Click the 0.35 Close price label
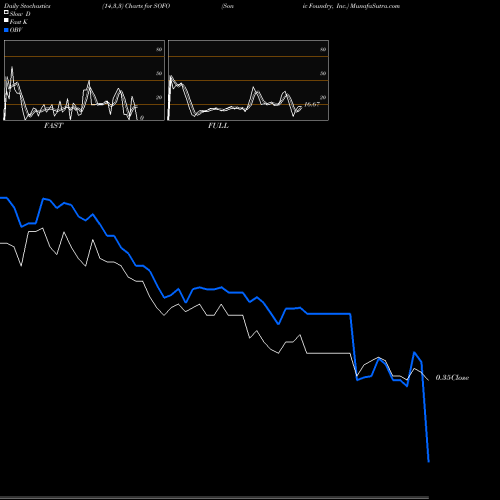Screen dimensions: 500x500 tap(452, 378)
